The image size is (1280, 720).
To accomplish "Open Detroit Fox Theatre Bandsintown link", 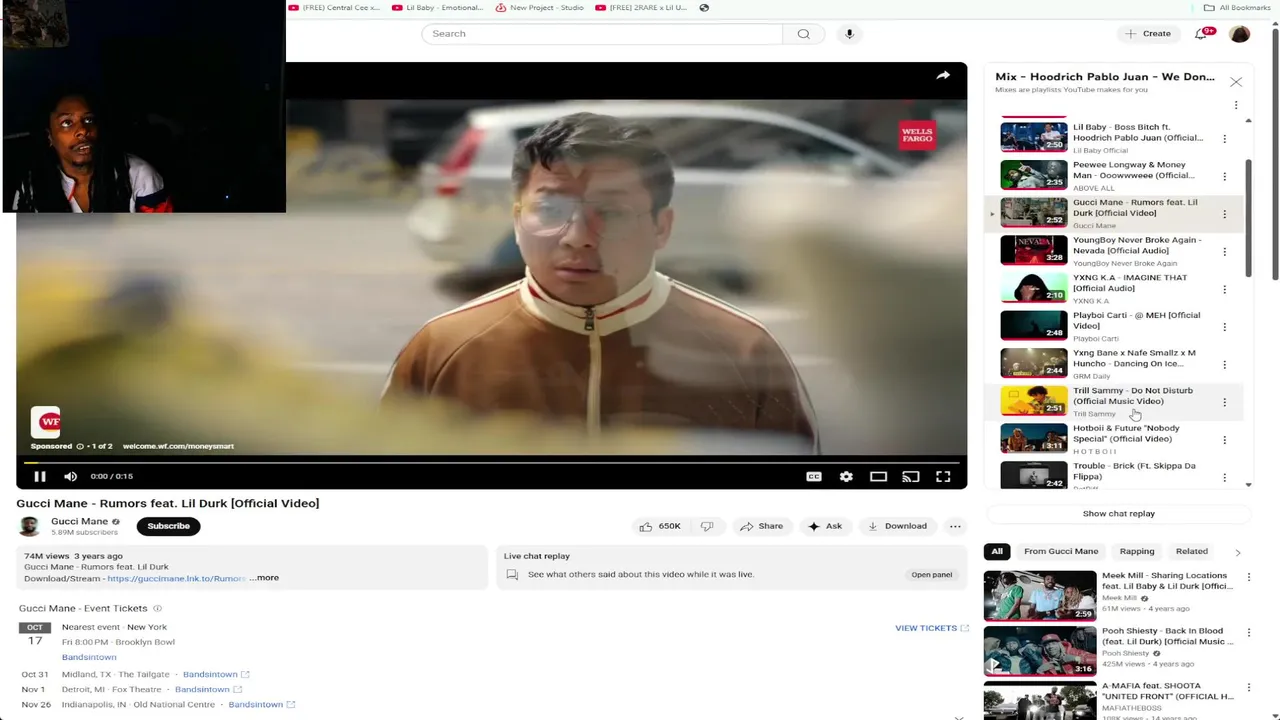I will click(208, 690).
